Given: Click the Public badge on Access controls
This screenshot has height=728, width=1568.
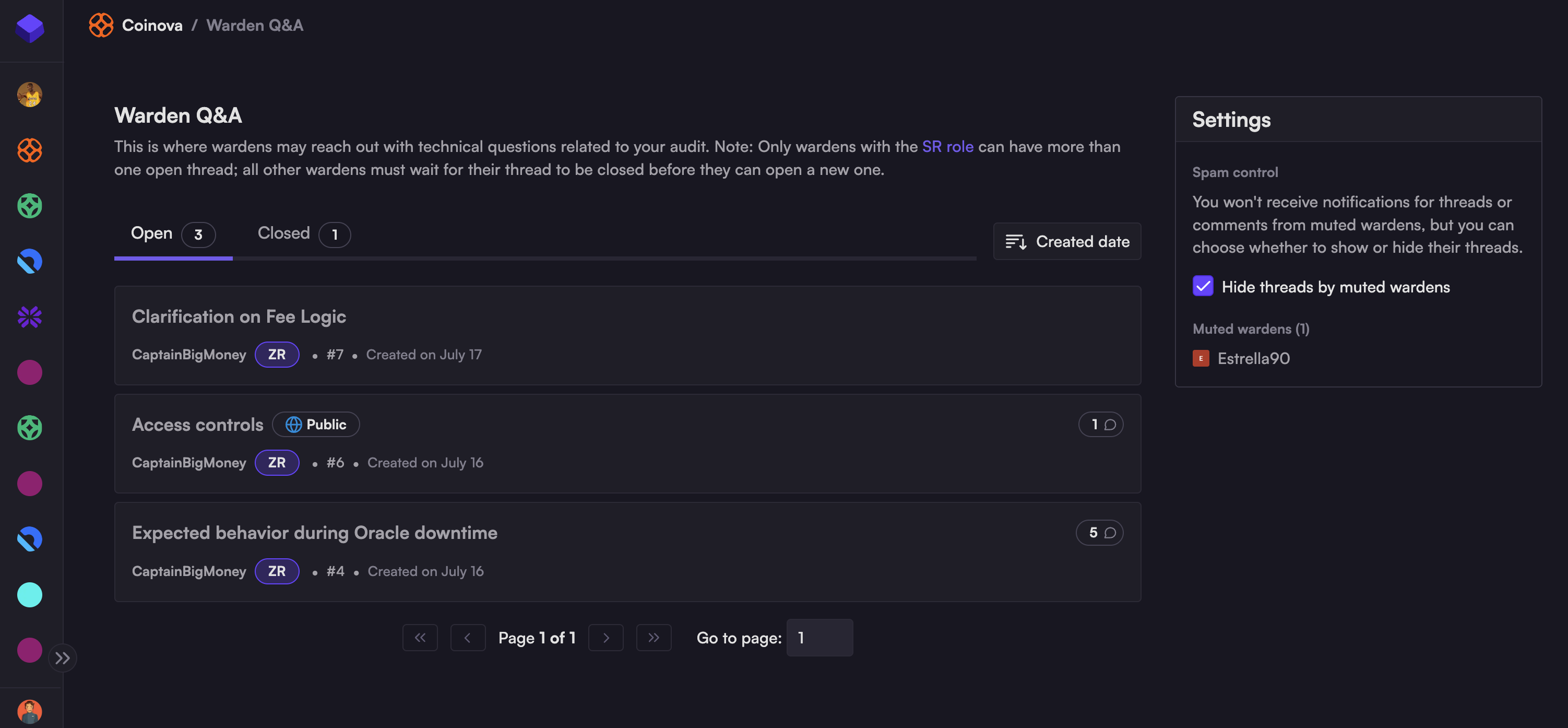Looking at the screenshot, I should click(x=316, y=425).
